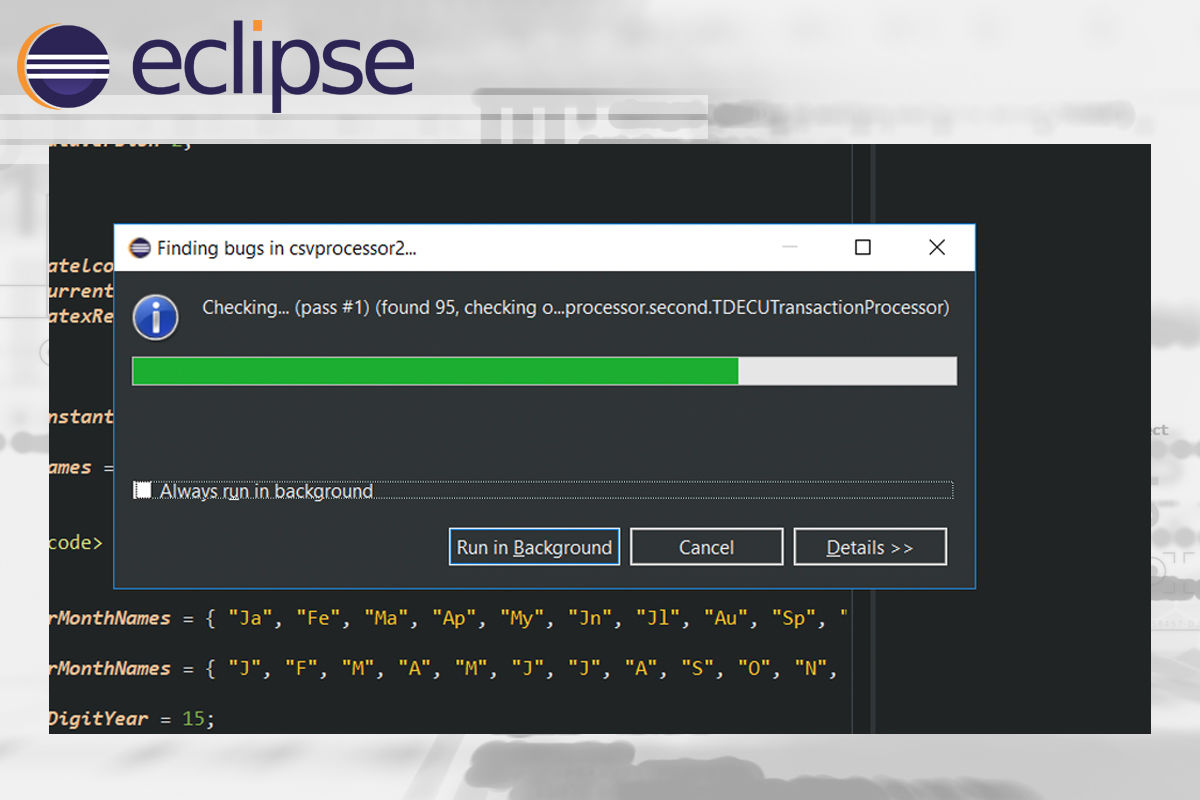Check the box next to 'Always run in background'
The width and height of the screenshot is (1200, 800).
(x=142, y=490)
